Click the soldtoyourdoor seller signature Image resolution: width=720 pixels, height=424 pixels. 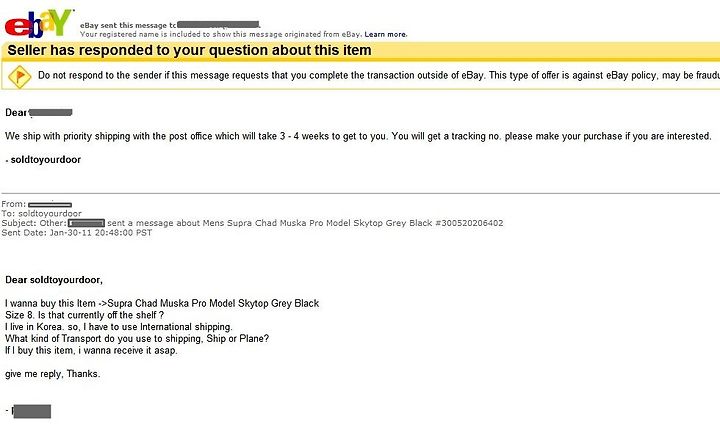pos(45,160)
